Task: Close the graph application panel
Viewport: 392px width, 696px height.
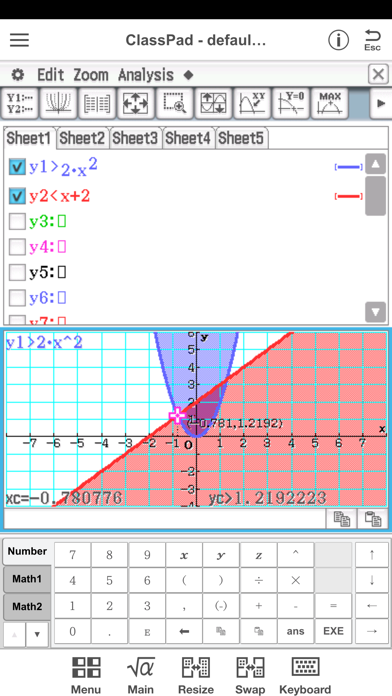Action: point(378,74)
